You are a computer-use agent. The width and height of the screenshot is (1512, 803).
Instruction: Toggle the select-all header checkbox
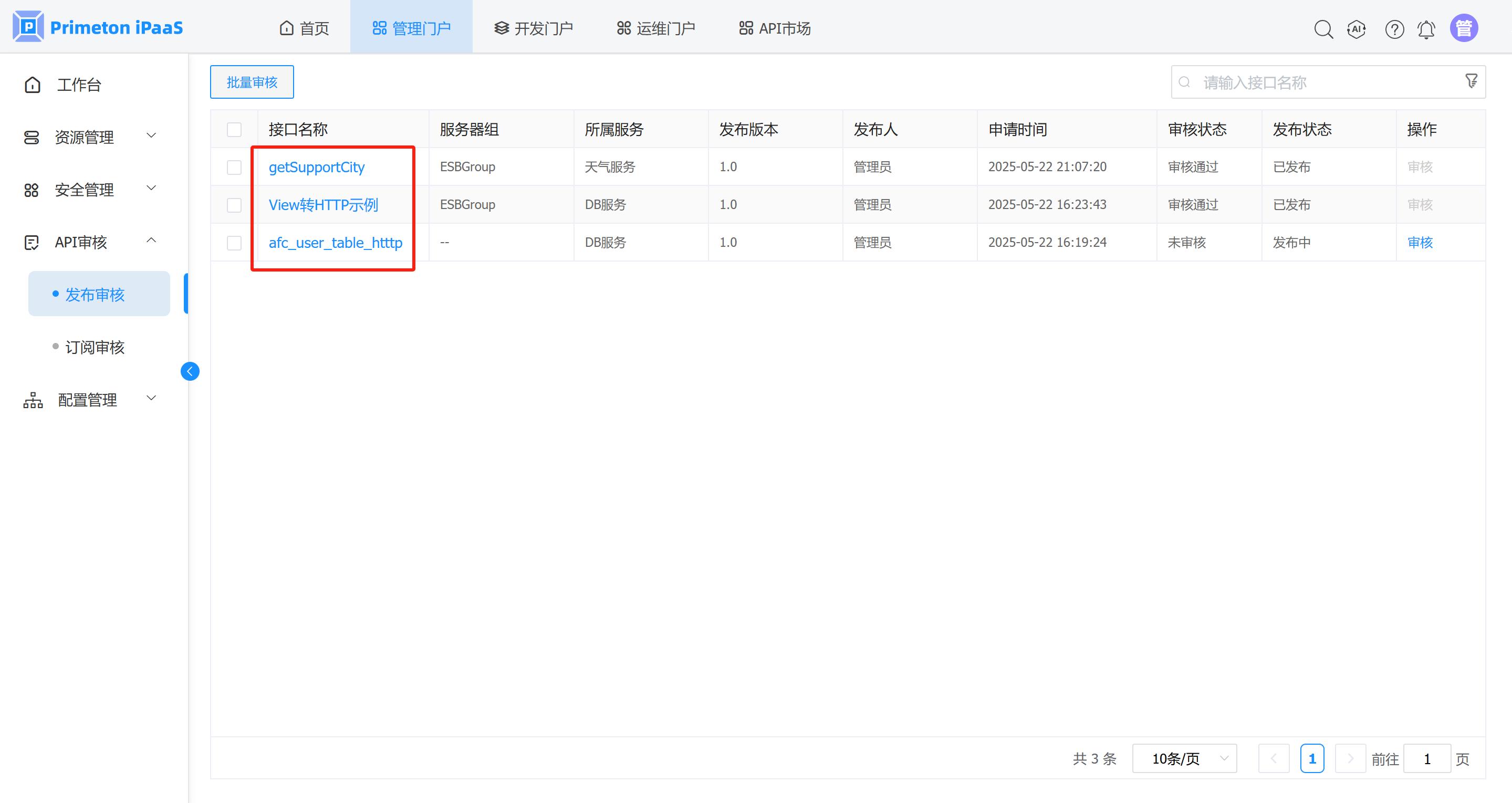pyautogui.click(x=234, y=129)
